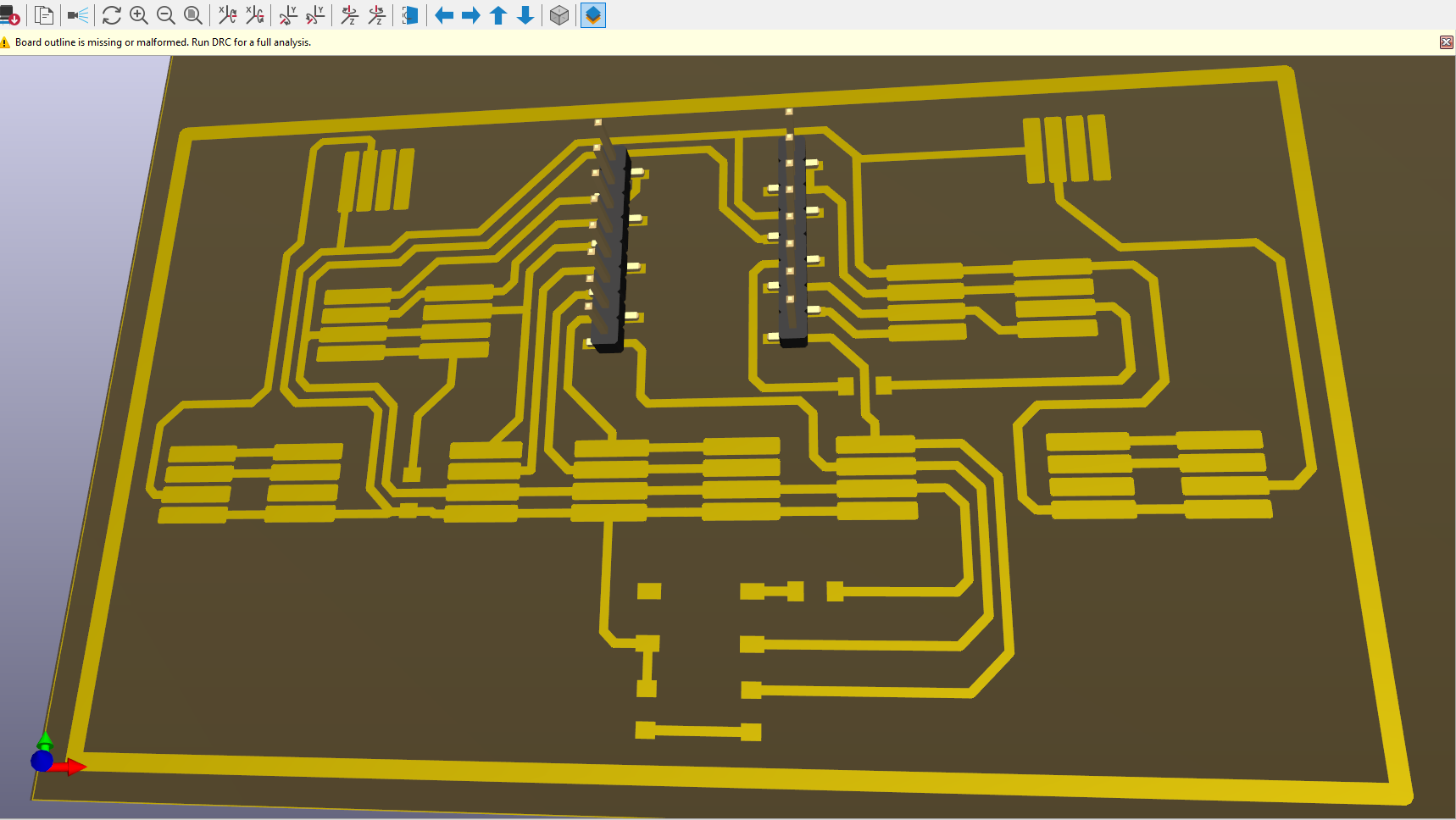Copy 3D image to clipboard
Screen dimensions: 1456x820
[x=44, y=15]
